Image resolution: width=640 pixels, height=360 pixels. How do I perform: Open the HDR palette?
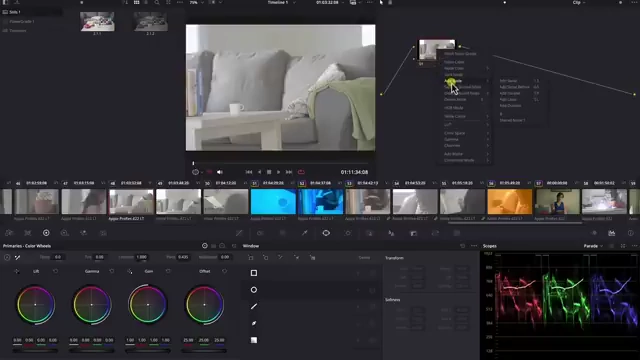(64, 233)
